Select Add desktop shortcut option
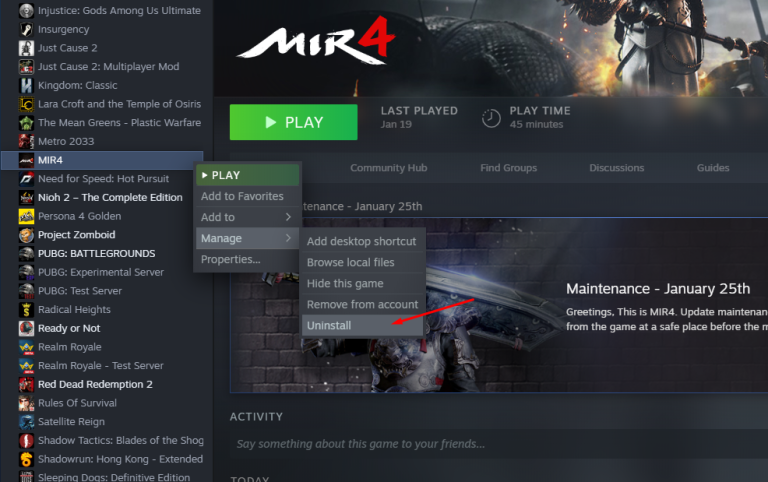The width and height of the screenshot is (768, 482). pos(362,241)
